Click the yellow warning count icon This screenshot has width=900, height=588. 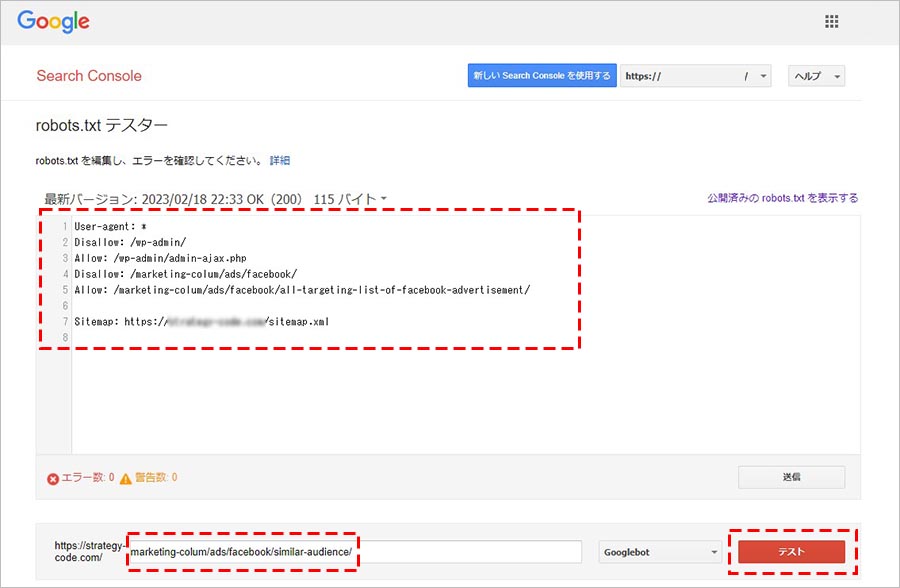(x=126, y=478)
